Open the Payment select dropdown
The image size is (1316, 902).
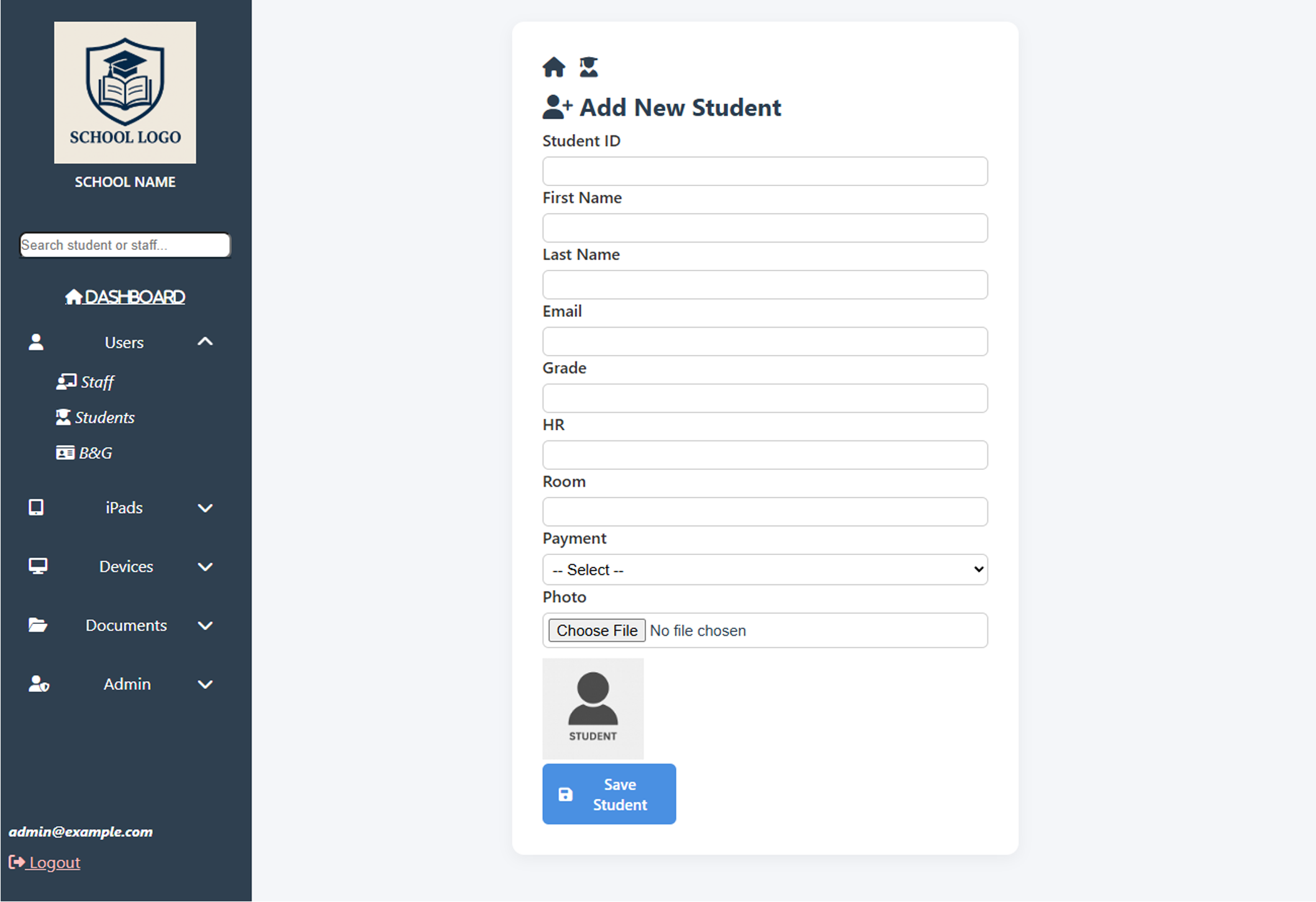(764, 569)
